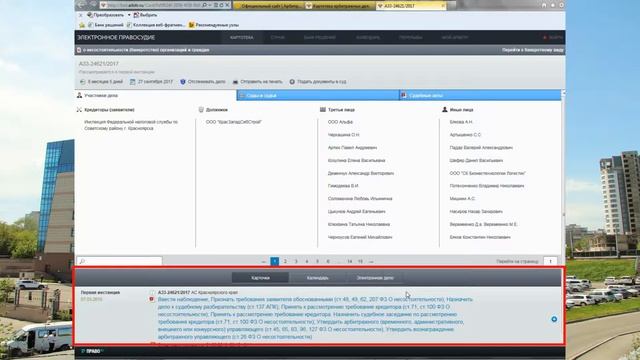Screen dimensions: 640x360
Task: Open the 'Рекомендуемые узлы' bookmark
Action: [x=213, y=25]
